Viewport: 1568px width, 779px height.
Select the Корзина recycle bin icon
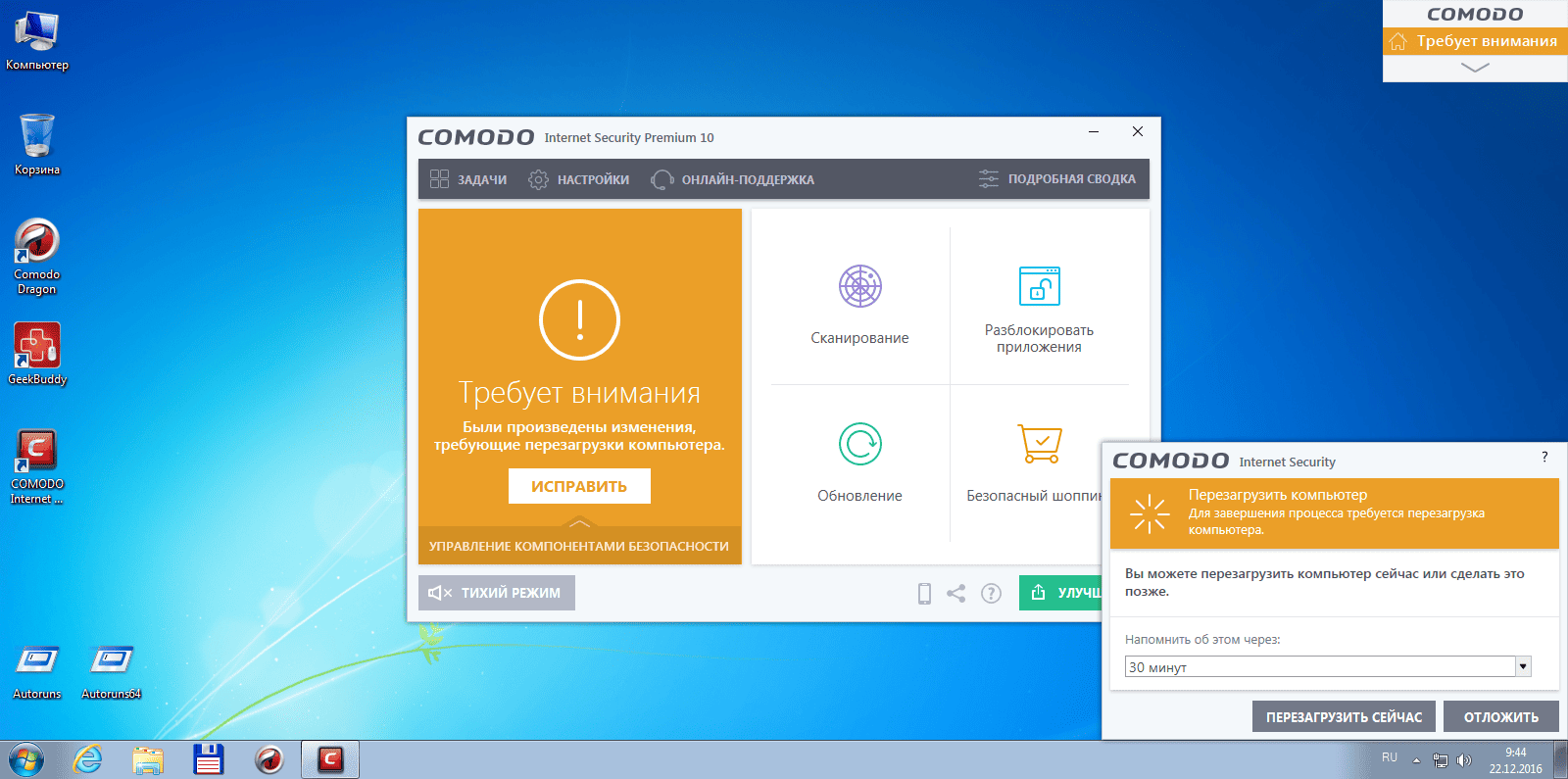pos(37,144)
